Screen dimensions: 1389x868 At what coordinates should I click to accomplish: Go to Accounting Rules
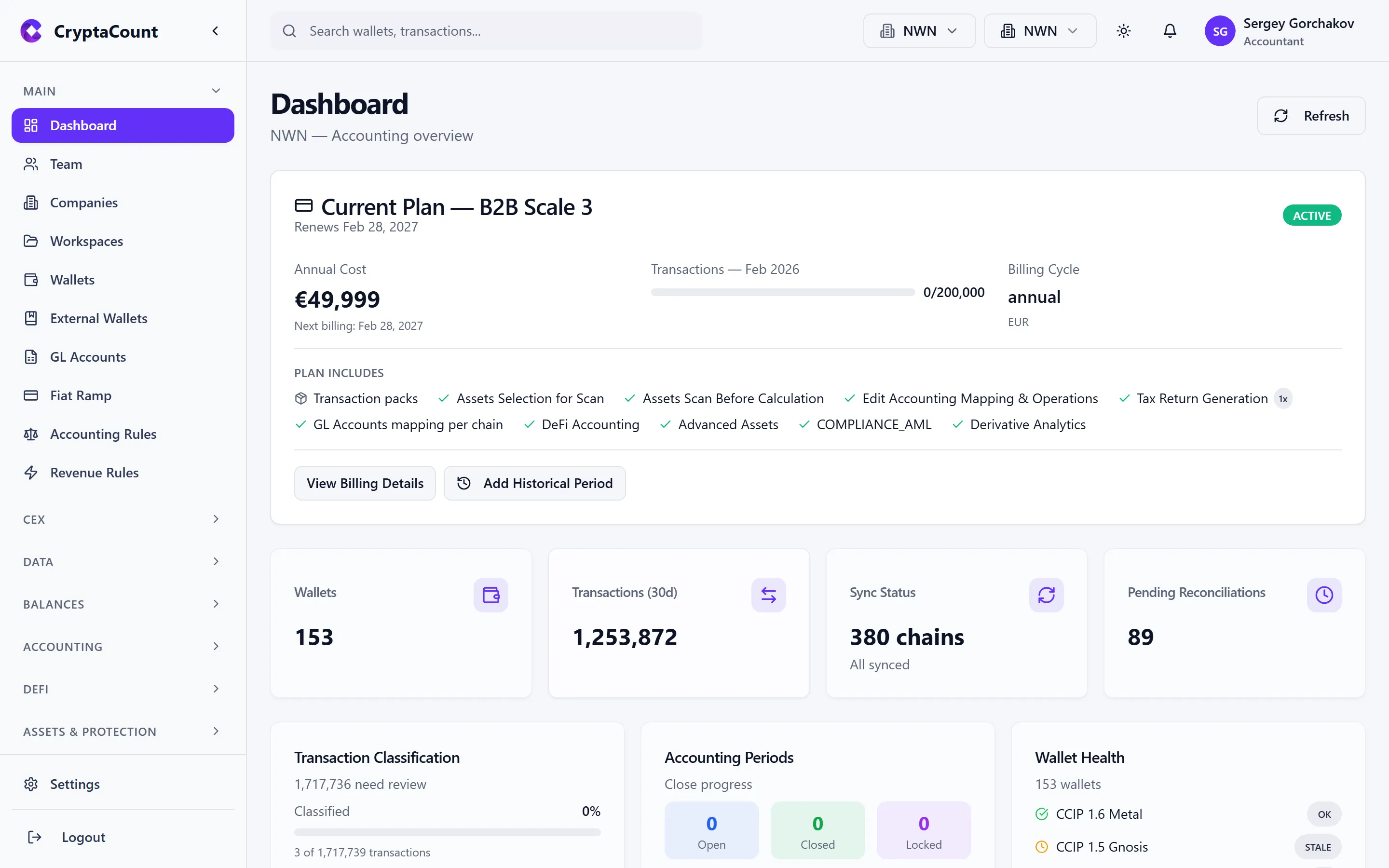pyautogui.click(x=103, y=434)
